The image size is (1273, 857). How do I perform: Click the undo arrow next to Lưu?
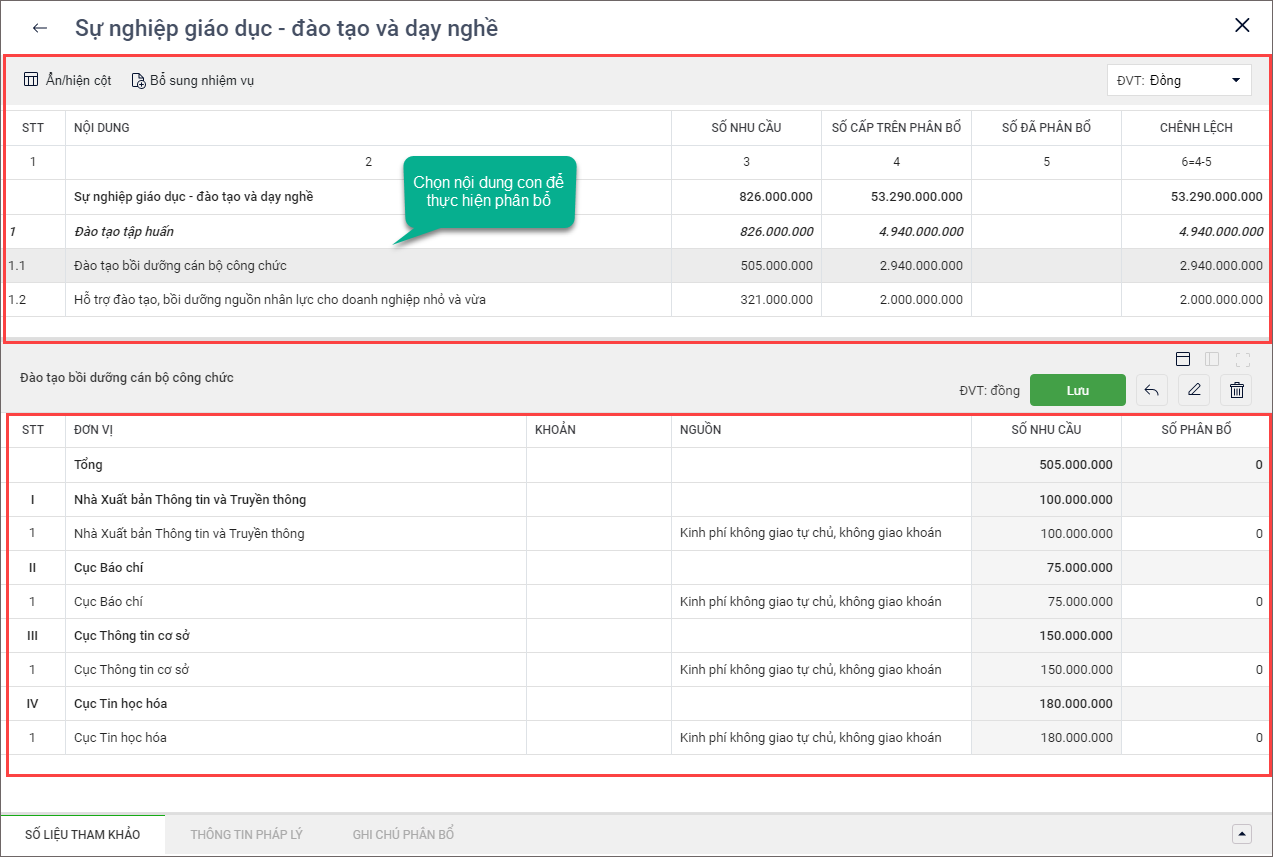point(1152,390)
